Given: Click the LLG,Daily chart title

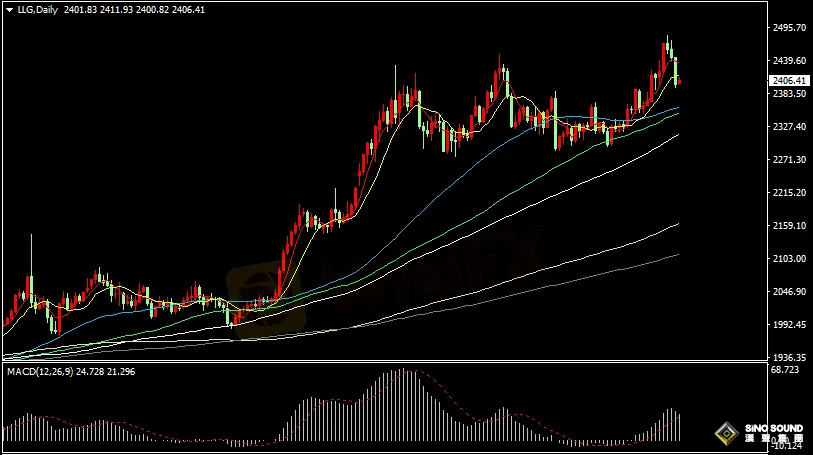Looking at the screenshot, I should pos(36,9).
